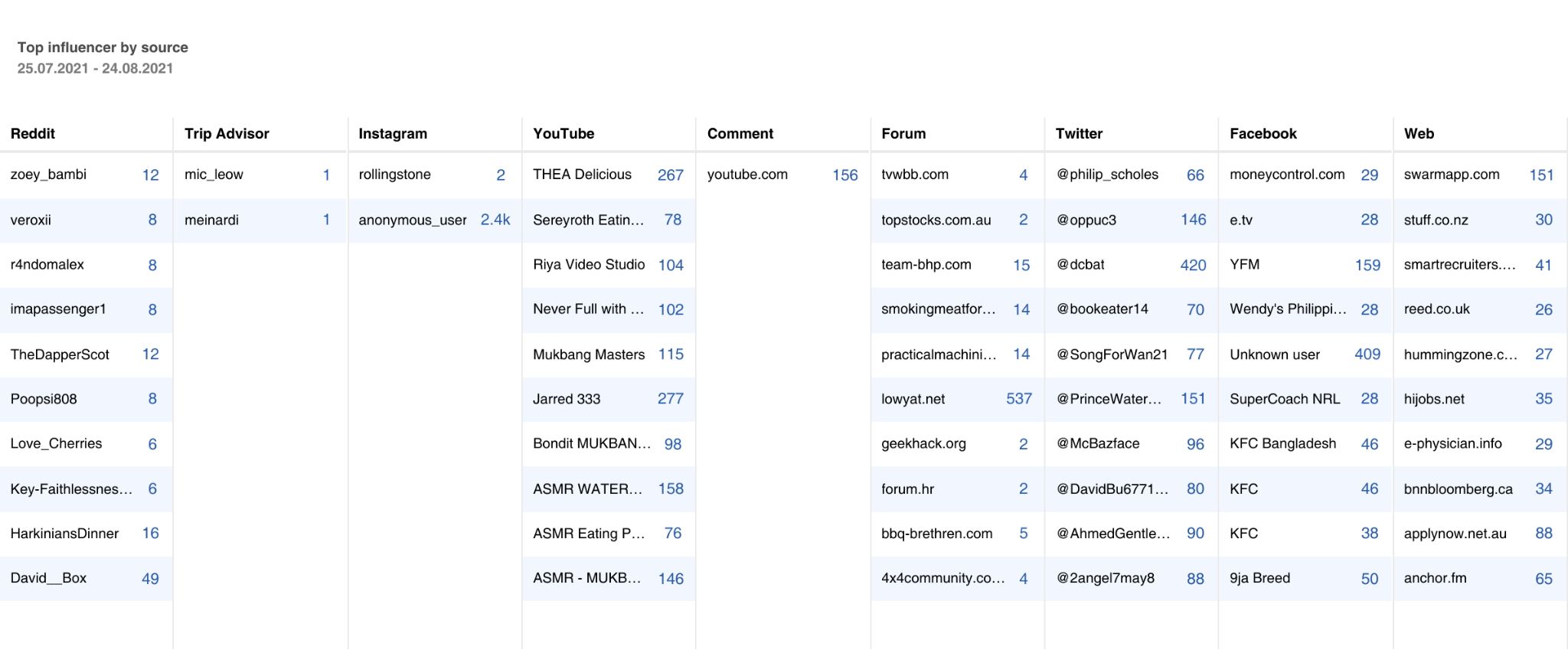Open @philip_scholes Twitter entry
This screenshot has height=653, width=1568.
tap(1107, 175)
